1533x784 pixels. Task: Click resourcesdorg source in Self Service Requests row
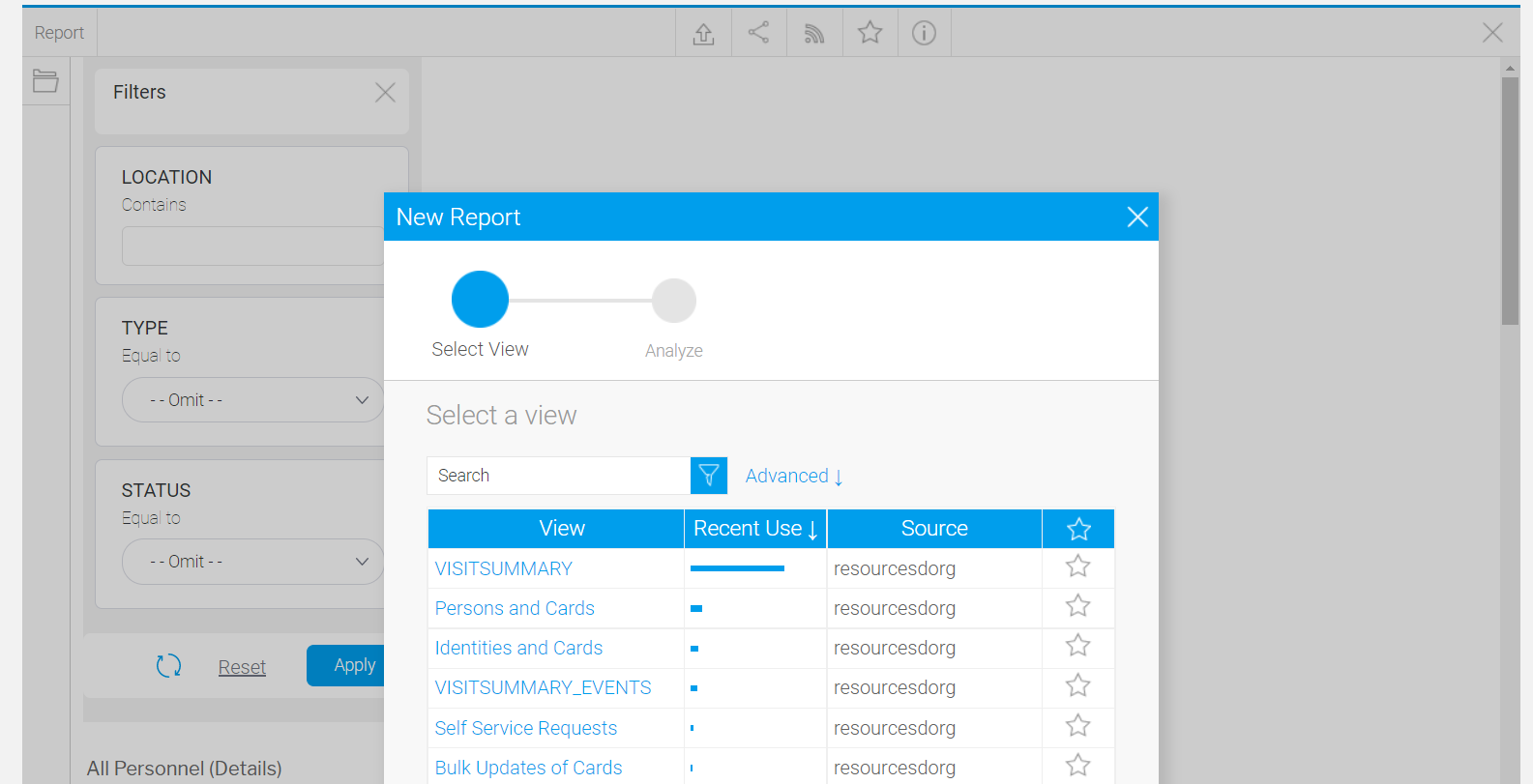[x=895, y=729]
